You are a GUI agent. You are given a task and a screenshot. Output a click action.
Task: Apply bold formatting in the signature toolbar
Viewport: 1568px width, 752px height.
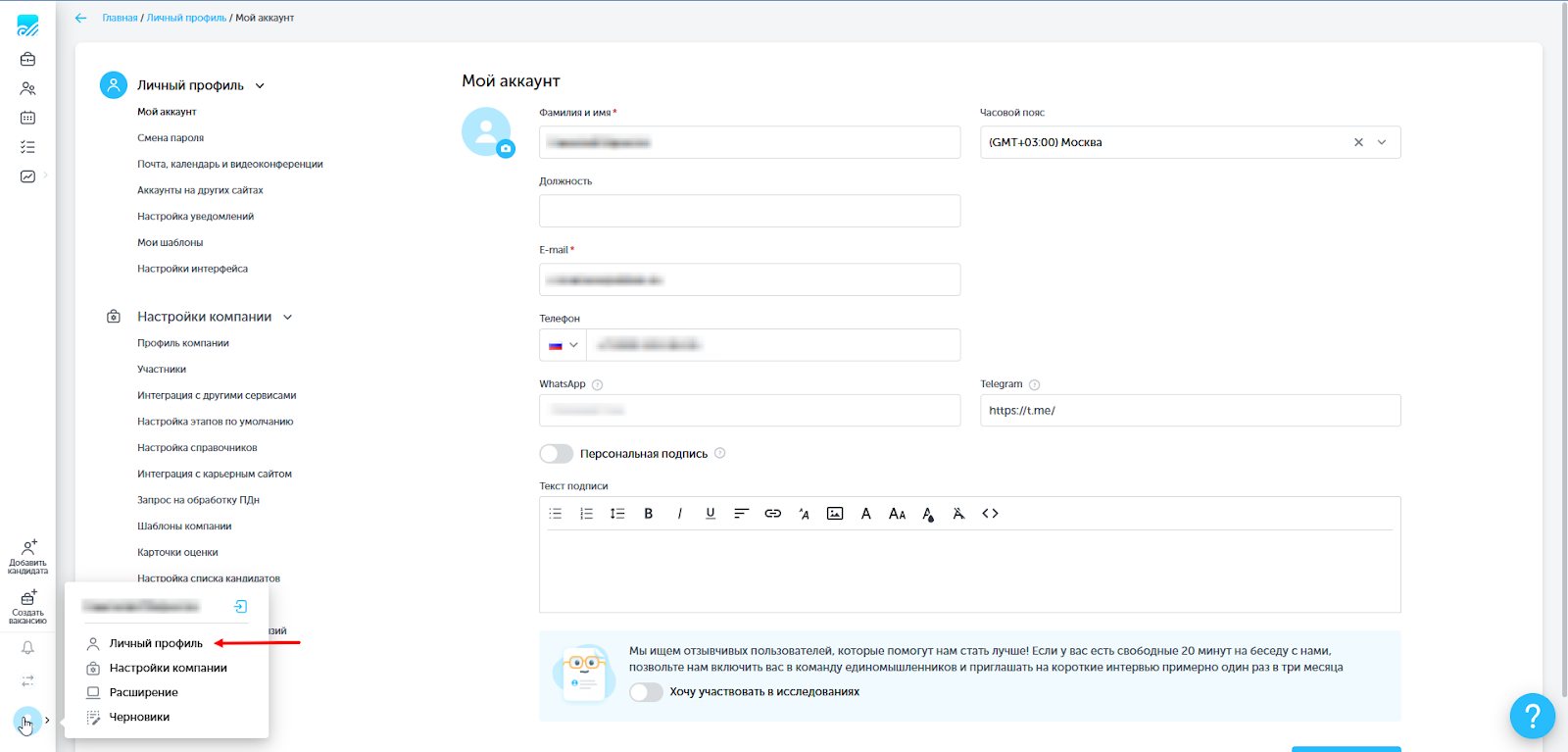648,514
